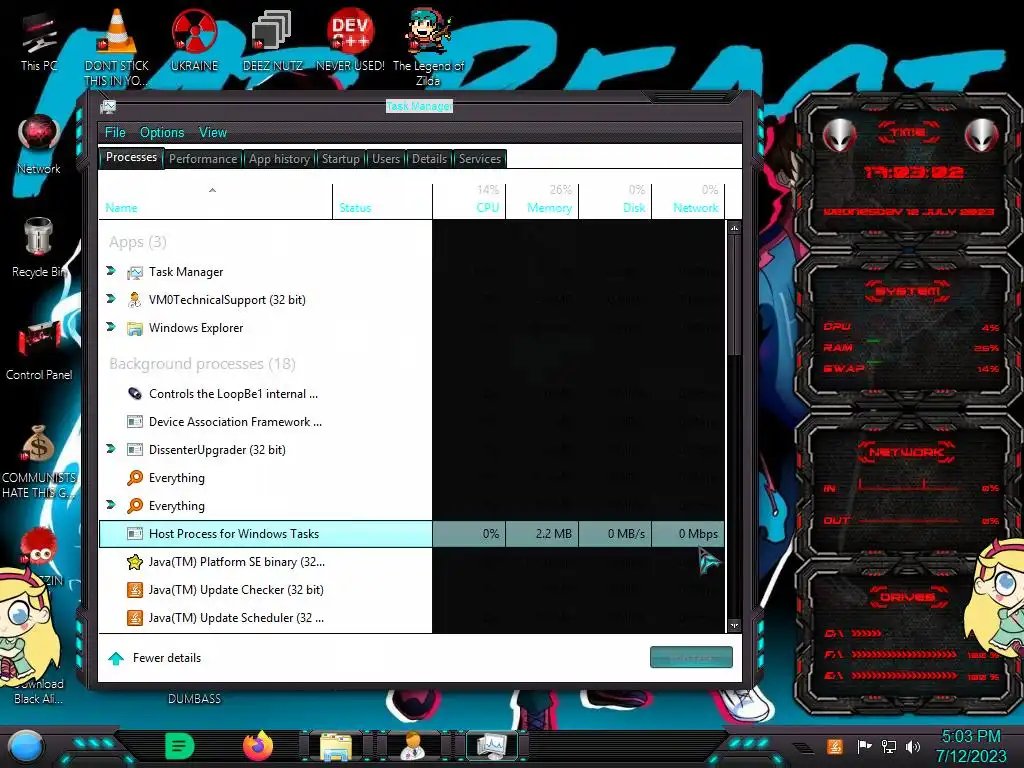This screenshot has width=1024, height=768.
Task: Click the taskbar clock showing 5:03 PM
Action: (971, 746)
